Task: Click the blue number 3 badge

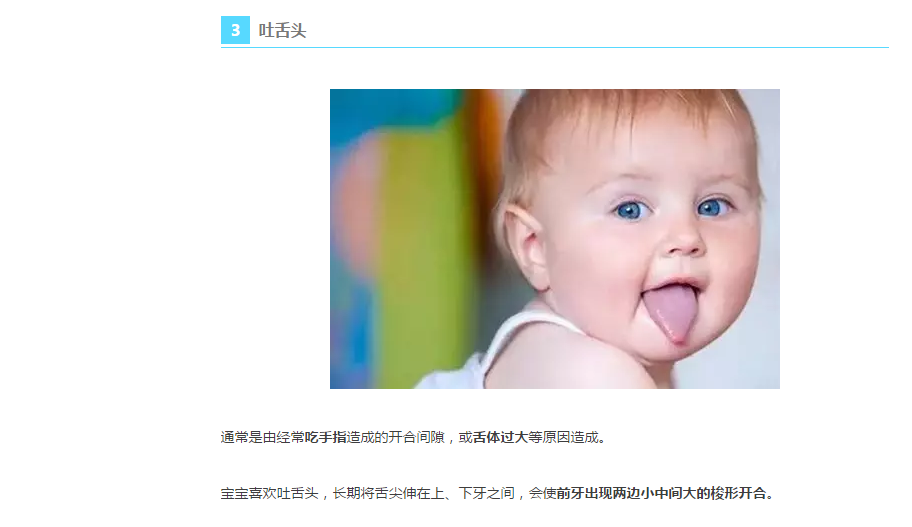Action: [235, 30]
